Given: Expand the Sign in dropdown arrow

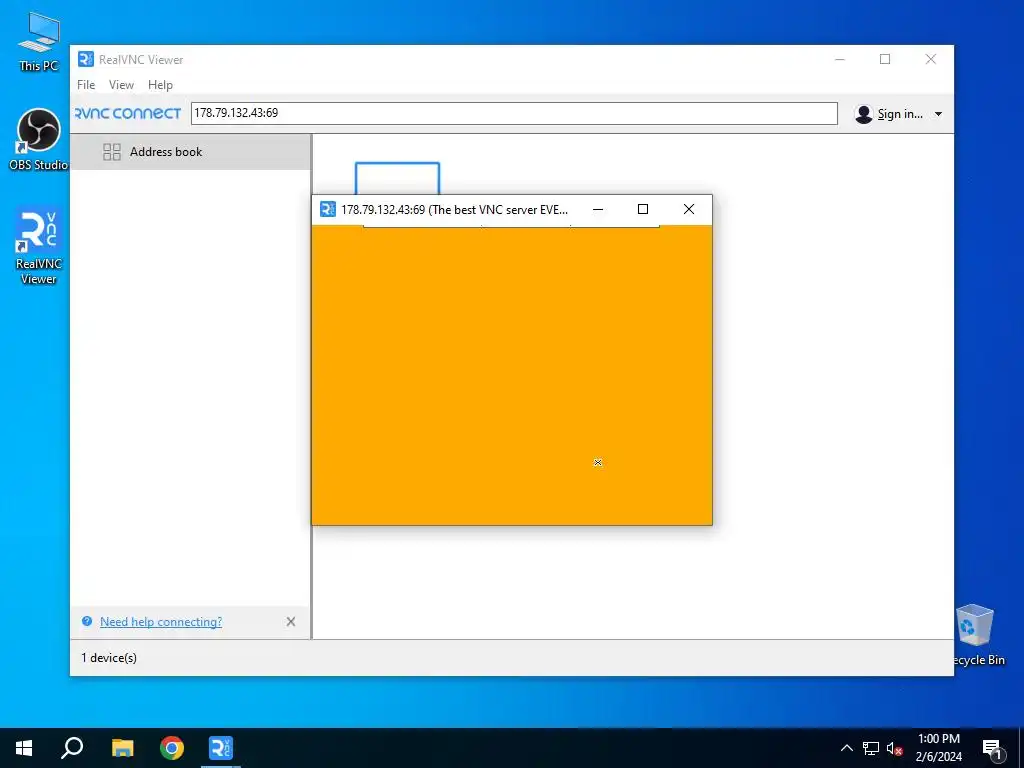Looking at the screenshot, I should click(938, 114).
